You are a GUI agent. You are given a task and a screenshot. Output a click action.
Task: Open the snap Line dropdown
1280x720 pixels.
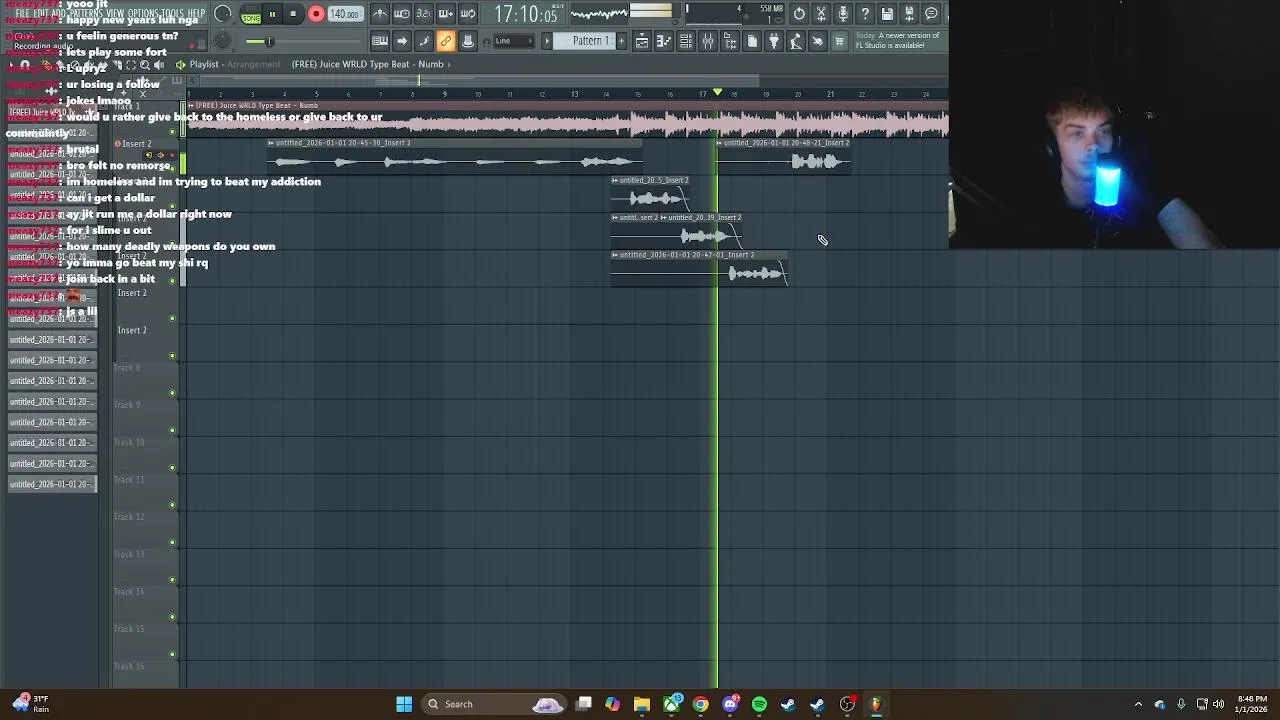pyautogui.click(x=516, y=41)
